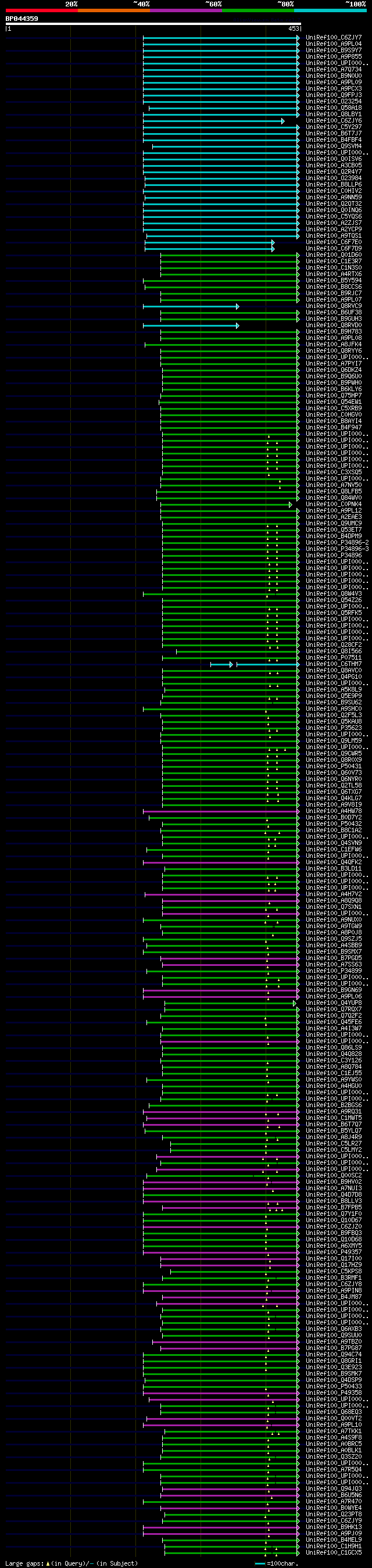Viewport: 372px width, 1568px height.
Task: Select label UniRef100_B4F947
Action: tap(334, 427)
